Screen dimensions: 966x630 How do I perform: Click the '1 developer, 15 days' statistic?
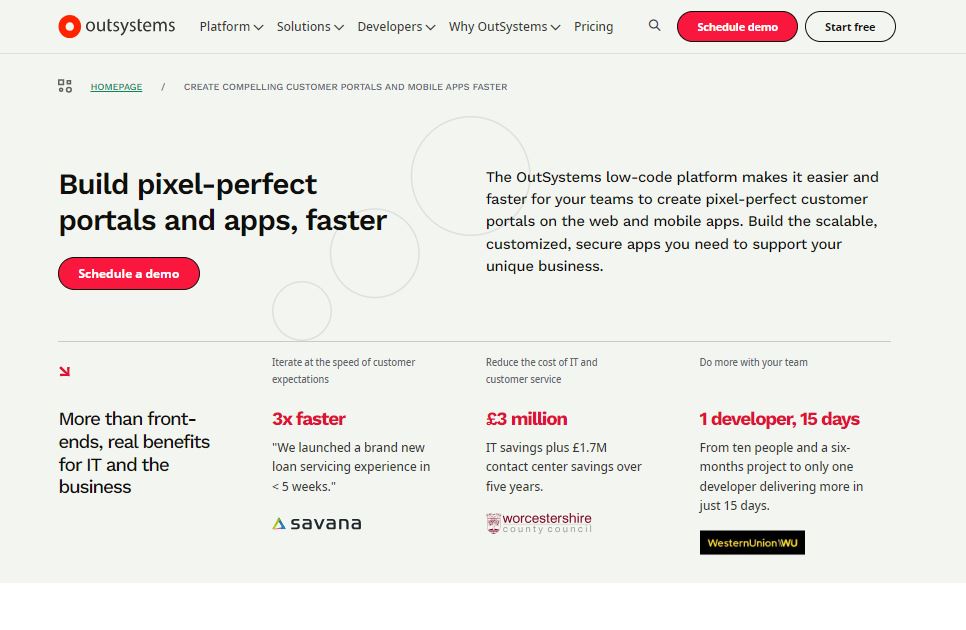(779, 419)
